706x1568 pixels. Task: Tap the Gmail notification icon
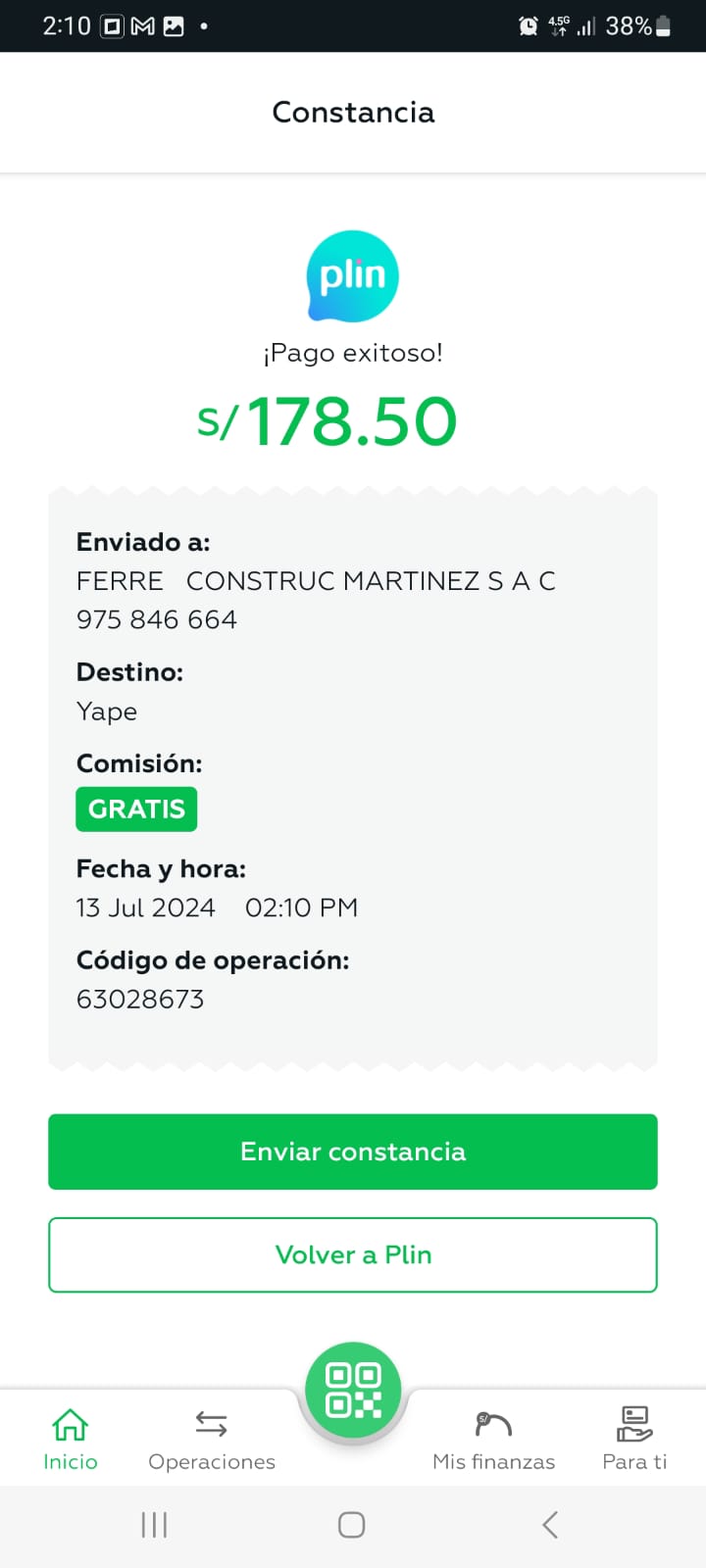(x=143, y=26)
